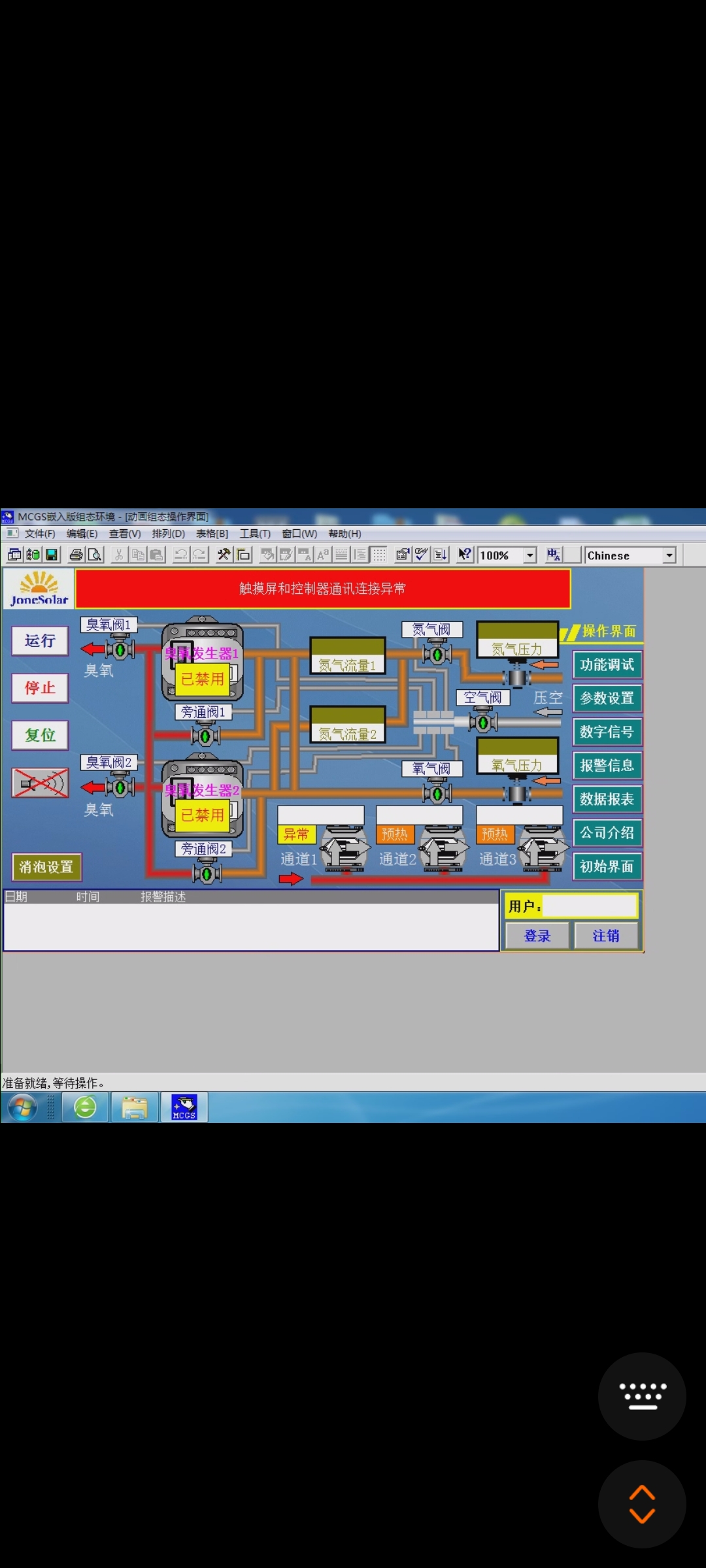Click the MCGS icon in the taskbar
Image resolution: width=706 pixels, height=1568 pixels.
(184, 1107)
